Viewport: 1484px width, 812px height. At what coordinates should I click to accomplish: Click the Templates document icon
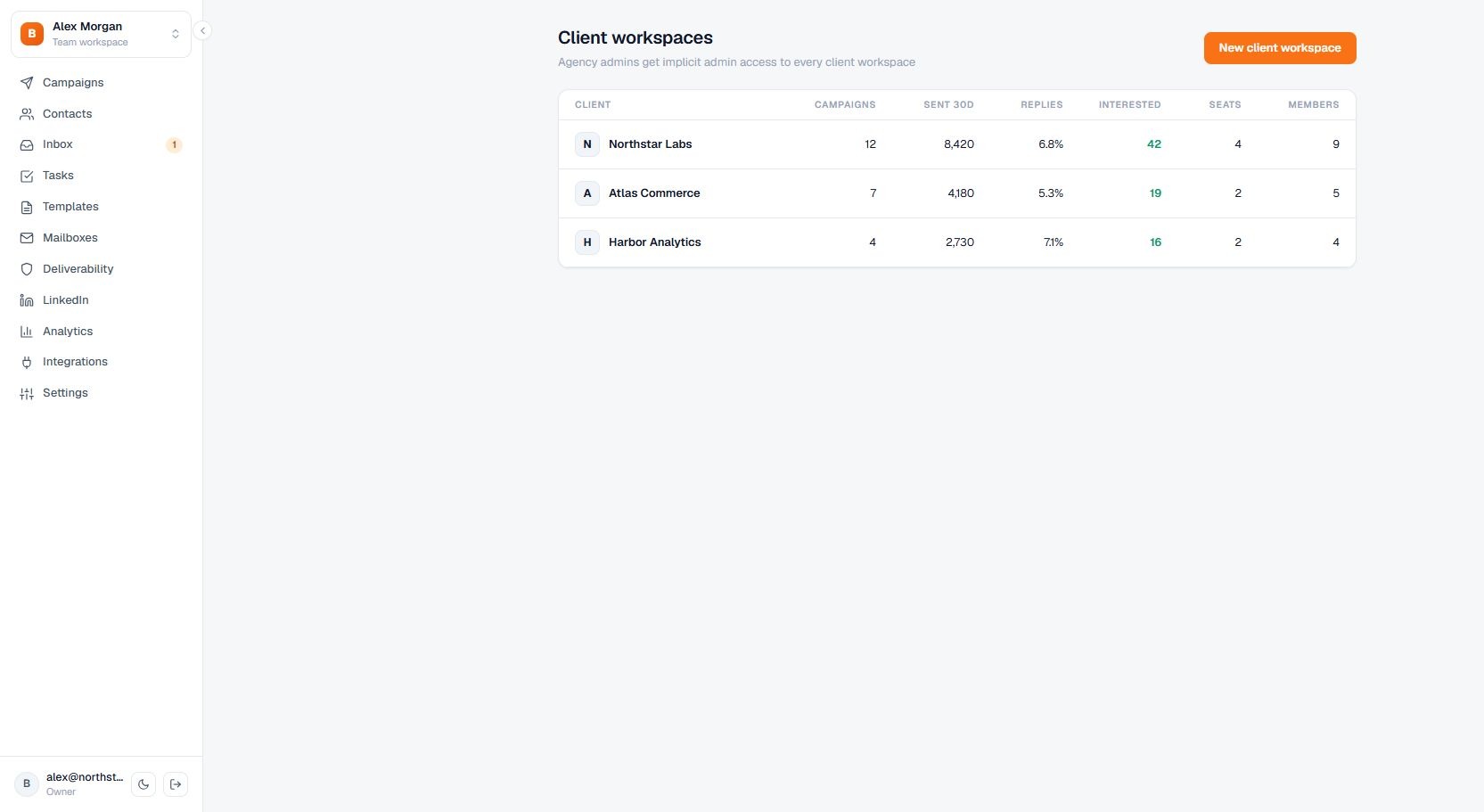(x=27, y=207)
